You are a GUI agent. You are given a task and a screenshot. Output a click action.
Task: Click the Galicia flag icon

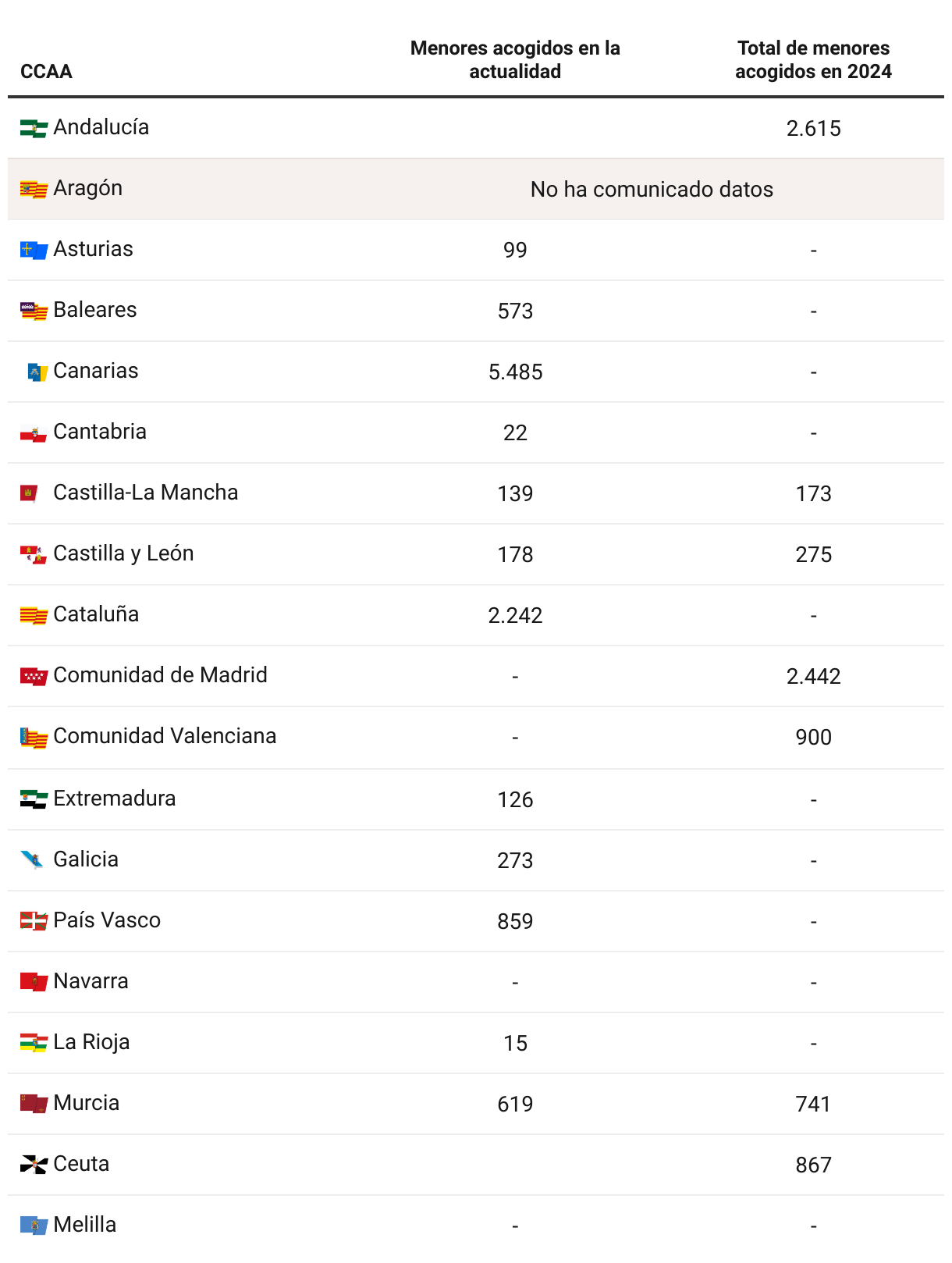(x=33, y=860)
